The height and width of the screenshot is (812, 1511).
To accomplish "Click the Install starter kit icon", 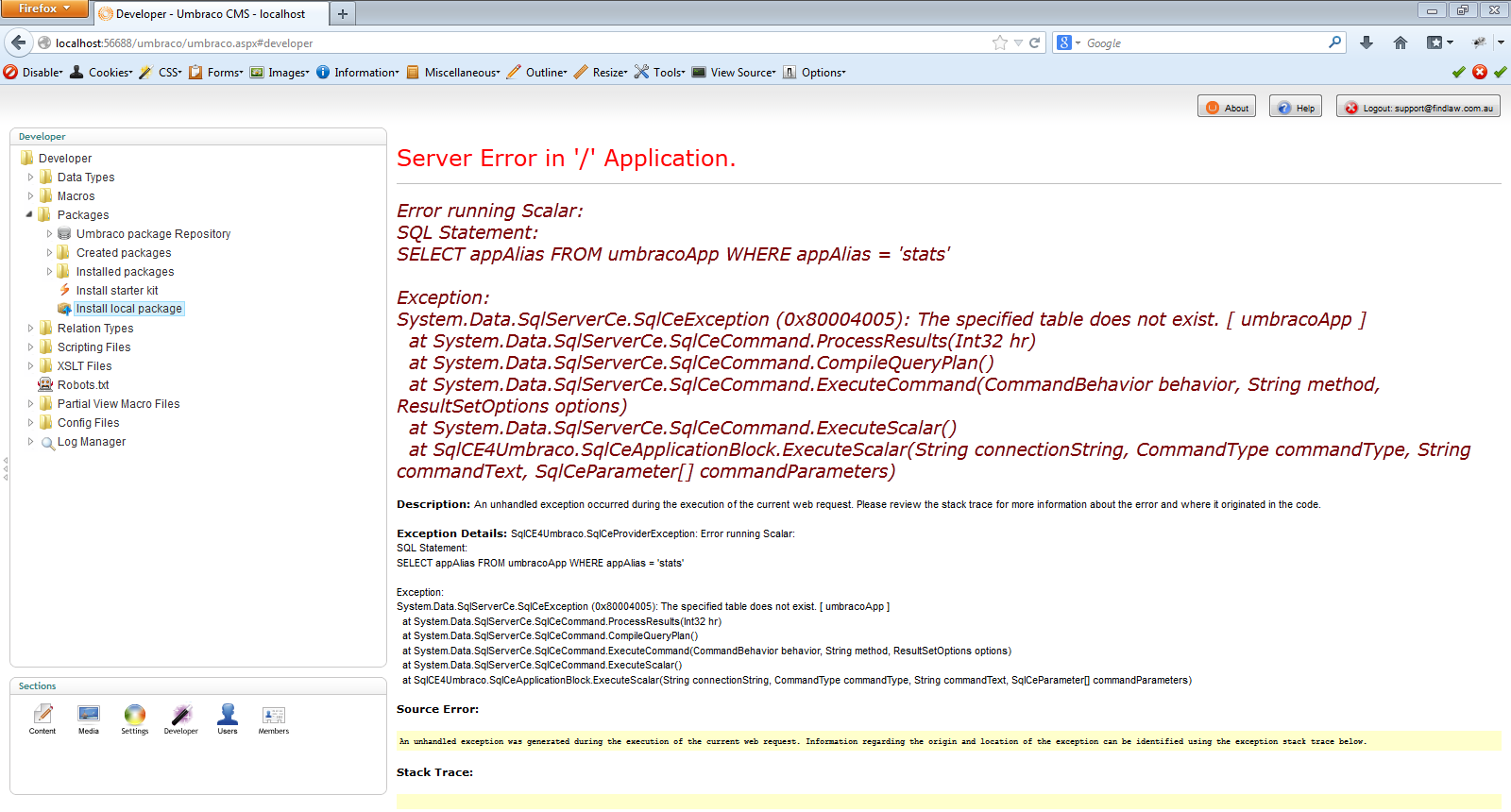I will [x=64, y=290].
